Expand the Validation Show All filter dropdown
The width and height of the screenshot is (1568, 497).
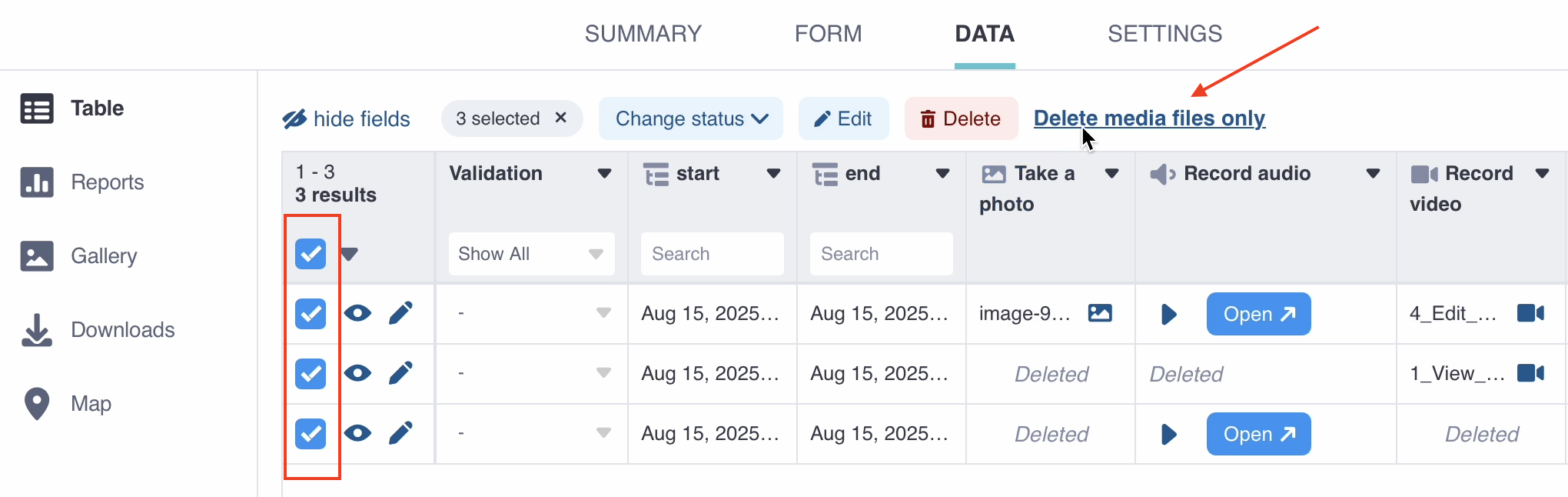[x=531, y=254]
